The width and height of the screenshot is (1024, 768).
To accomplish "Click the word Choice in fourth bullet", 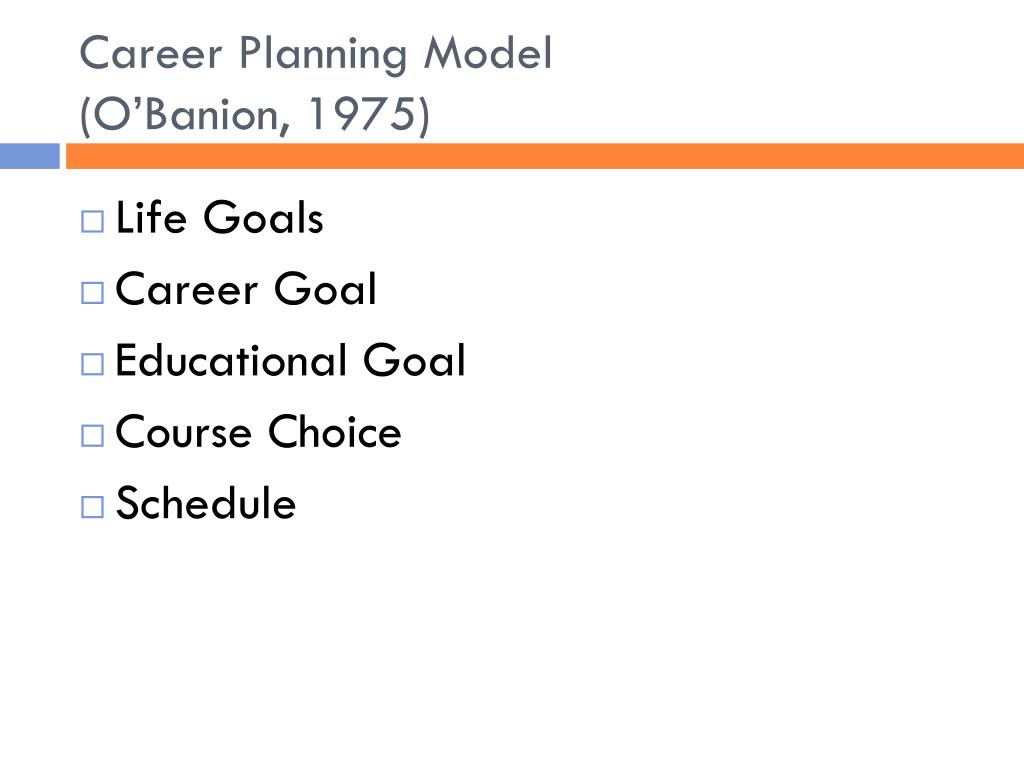I will [x=334, y=432].
